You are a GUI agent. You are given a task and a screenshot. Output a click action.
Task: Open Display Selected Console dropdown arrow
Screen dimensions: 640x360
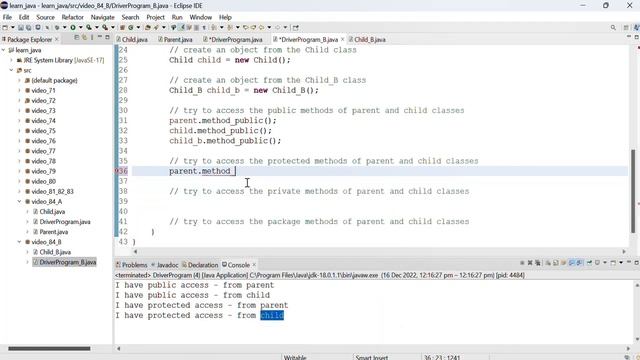tap(605, 263)
